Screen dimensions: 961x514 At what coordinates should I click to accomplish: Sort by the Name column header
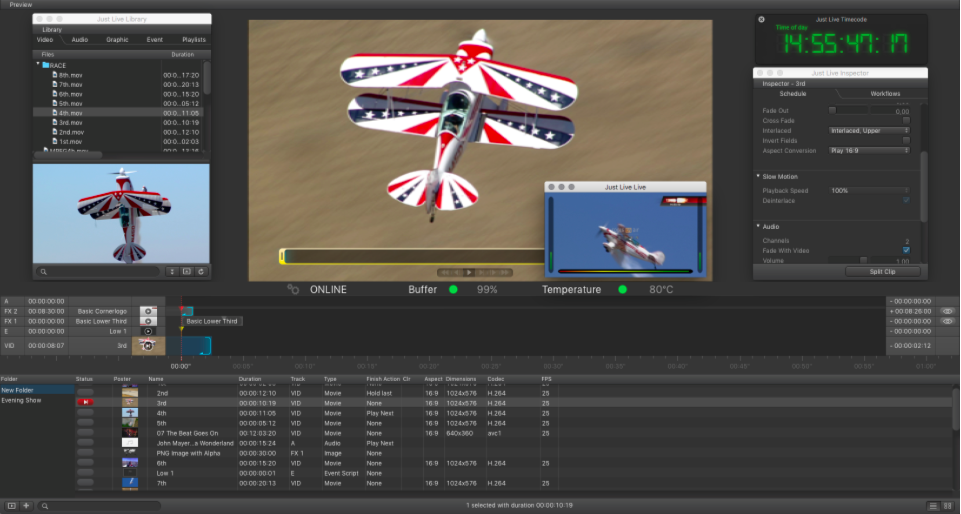point(156,379)
